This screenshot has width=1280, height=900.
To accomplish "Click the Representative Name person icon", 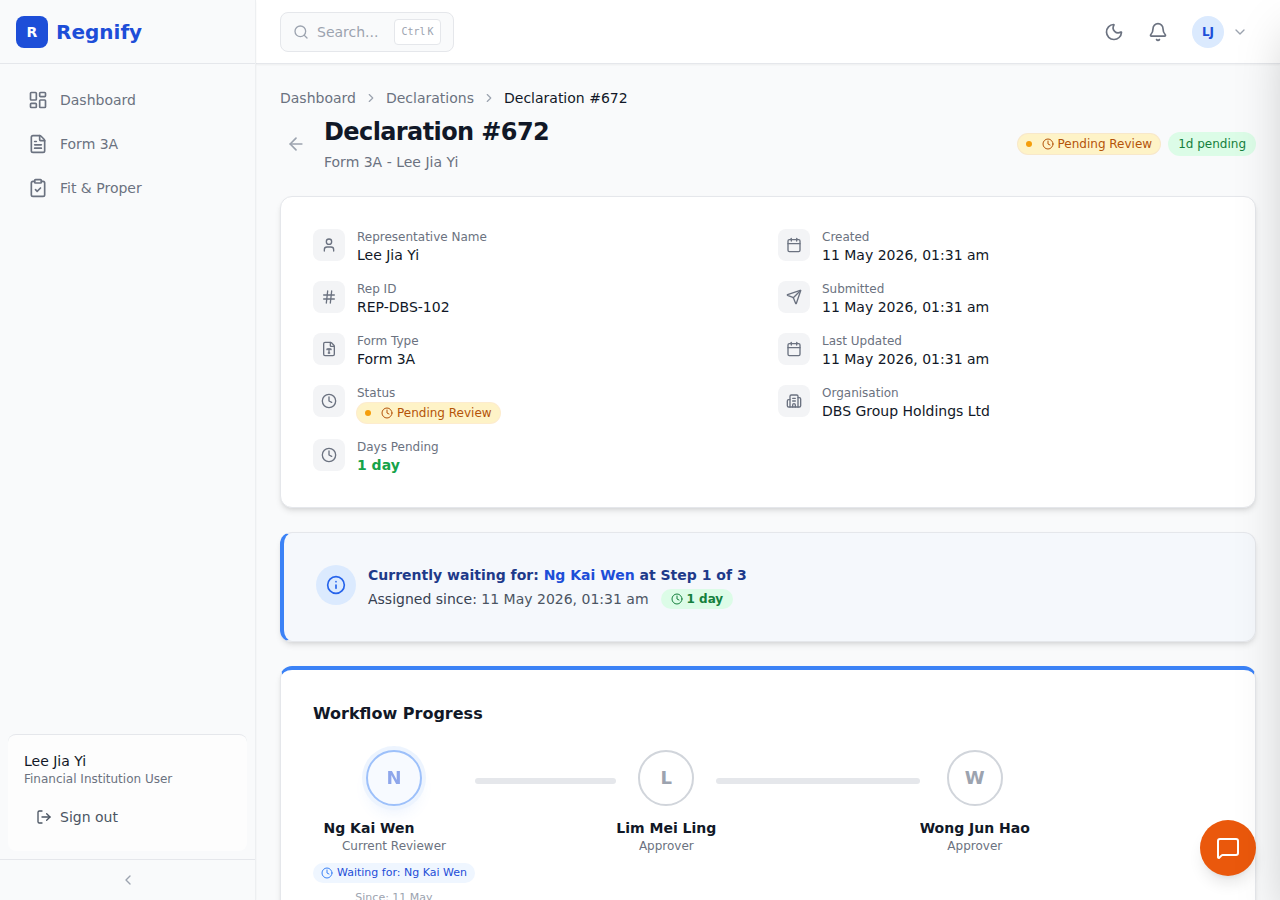I will coord(329,245).
